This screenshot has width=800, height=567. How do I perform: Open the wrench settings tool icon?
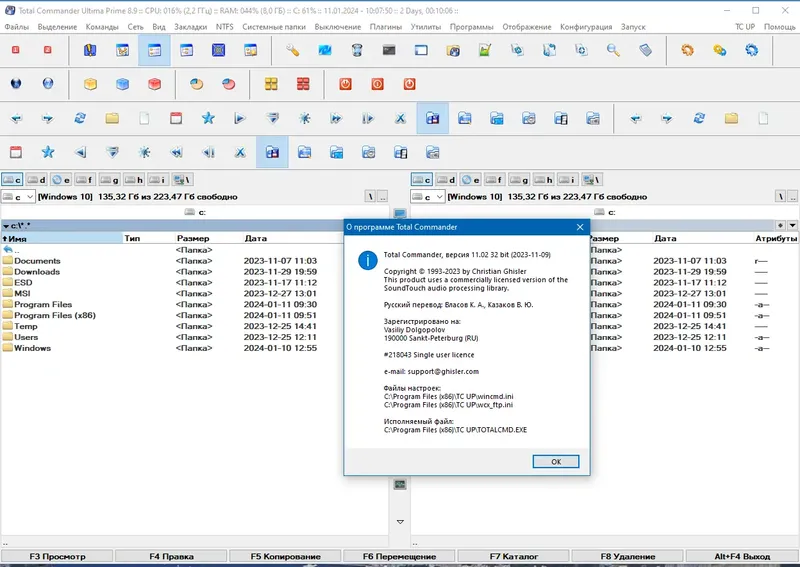(292, 50)
